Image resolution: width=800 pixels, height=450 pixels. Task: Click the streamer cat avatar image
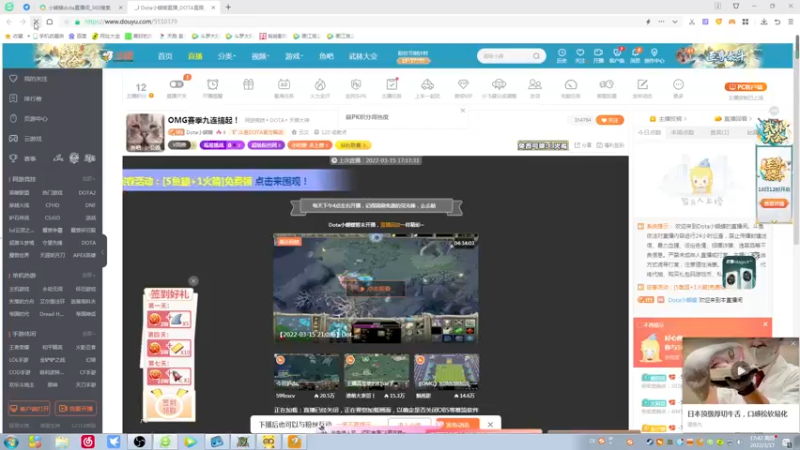pos(145,132)
